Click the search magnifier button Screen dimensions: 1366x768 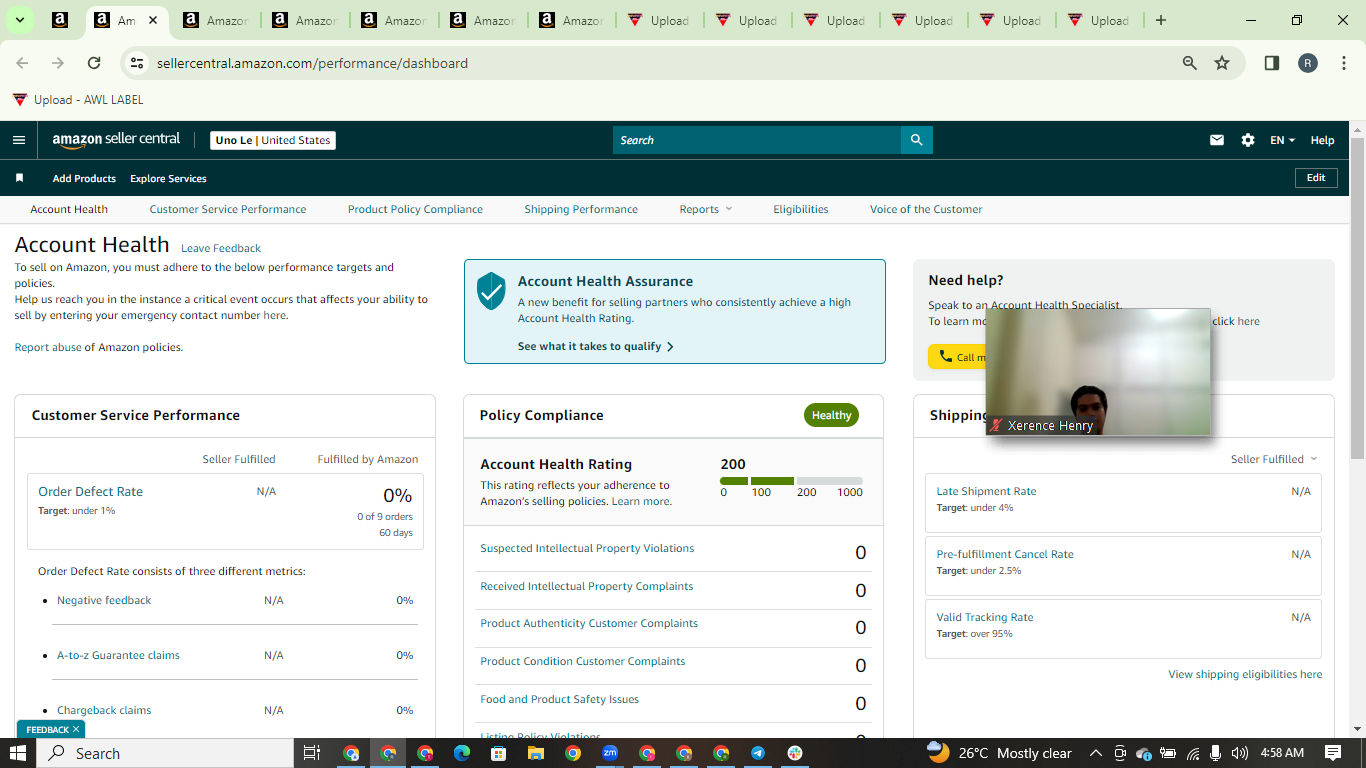pyautogui.click(x=916, y=140)
